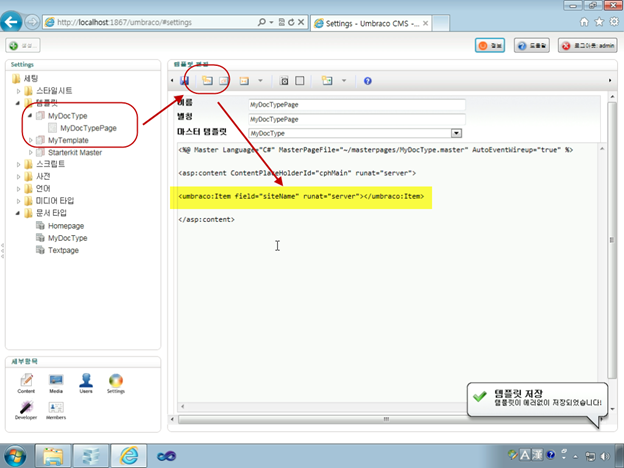Collapse the 문서 타입 folder
This screenshot has width=624, height=468.
(18, 213)
